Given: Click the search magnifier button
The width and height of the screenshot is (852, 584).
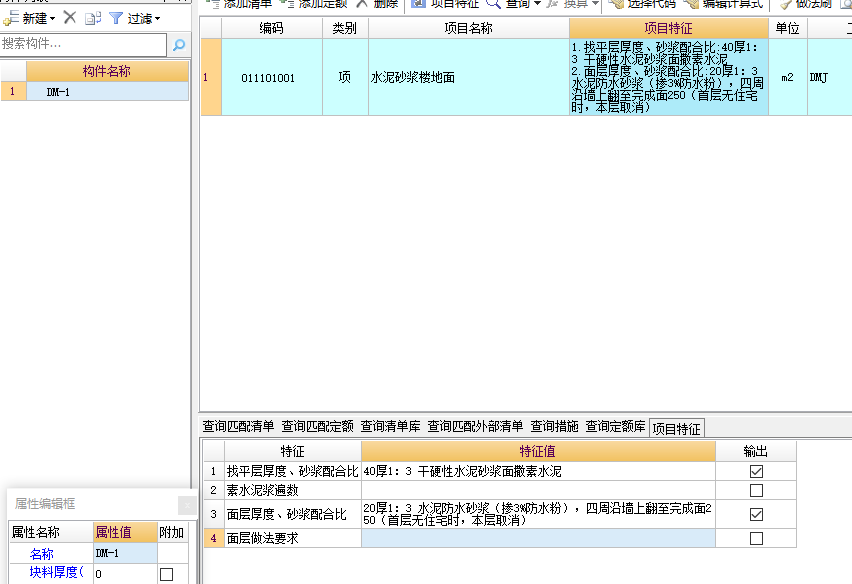Looking at the screenshot, I should [179, 45].
